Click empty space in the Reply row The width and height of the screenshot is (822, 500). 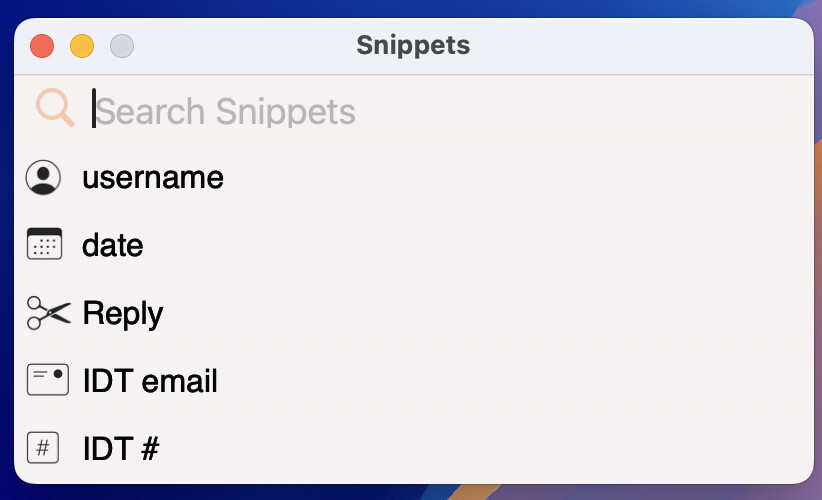pyautogui.click(x=482, y=313)
